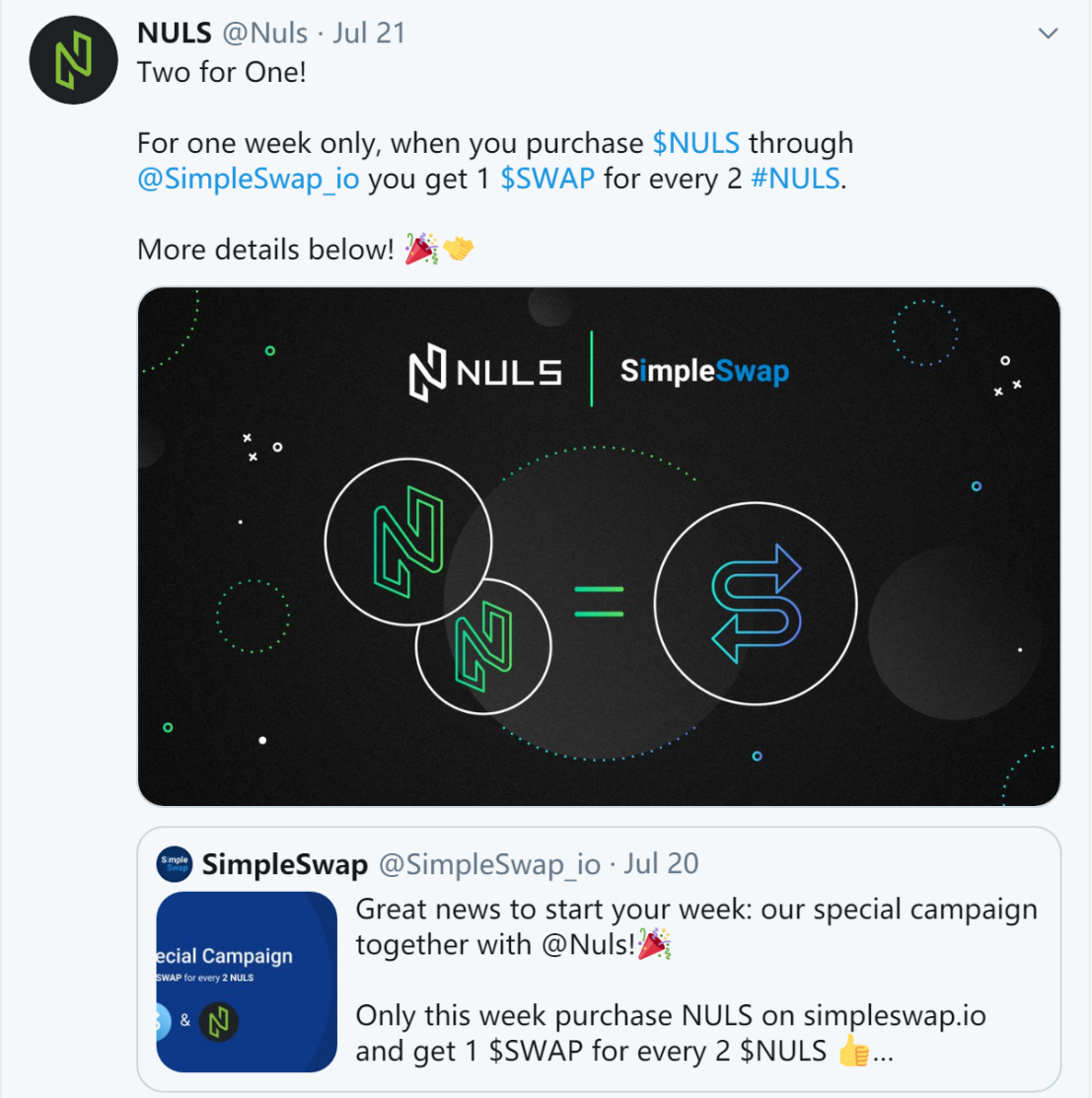Screen dimensions: 1092x1098
Task: Open the Special Campaign thumbnail
Action: [x=247, y=982]
